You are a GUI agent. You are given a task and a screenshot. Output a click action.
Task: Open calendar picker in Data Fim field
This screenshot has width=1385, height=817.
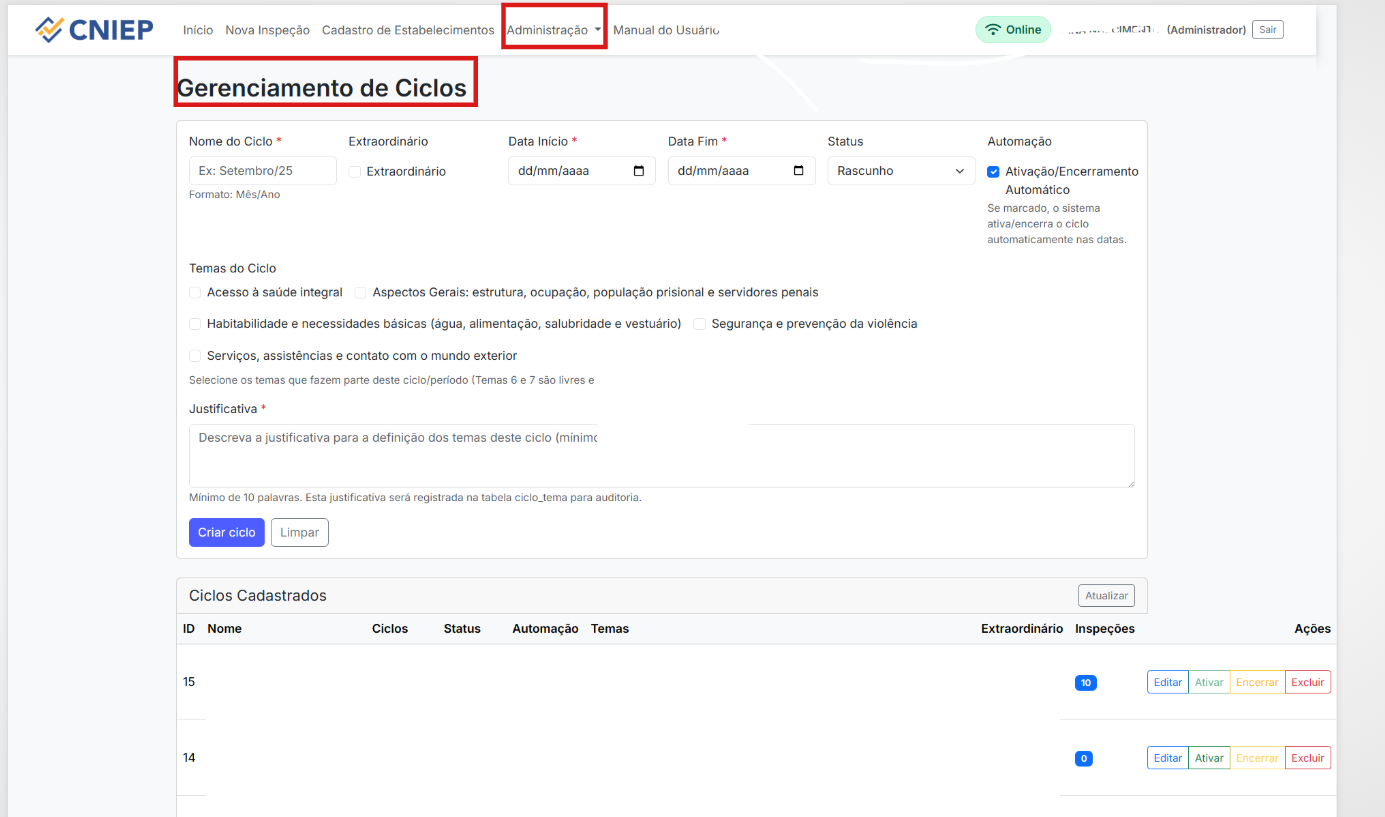coord(798,171)
